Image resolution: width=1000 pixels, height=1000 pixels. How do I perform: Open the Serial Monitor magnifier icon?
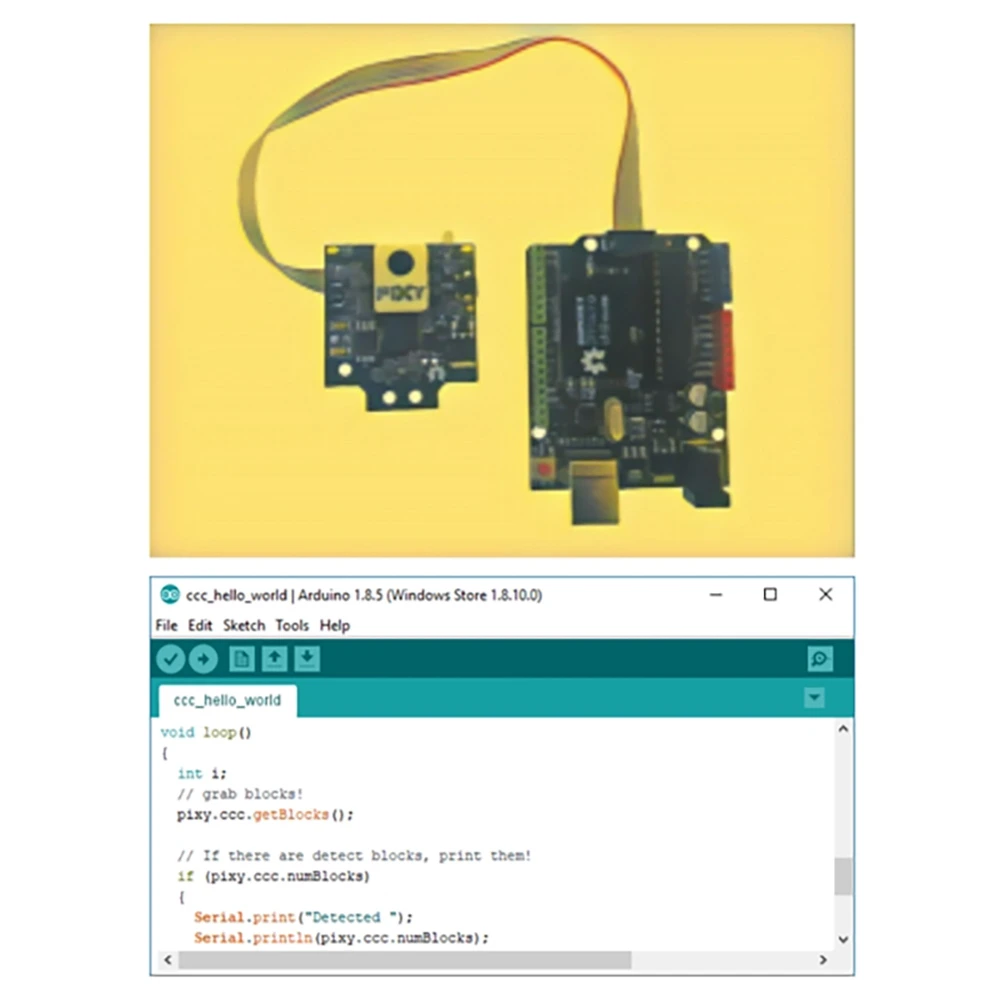pyautogui.click(x=820, y=659)
